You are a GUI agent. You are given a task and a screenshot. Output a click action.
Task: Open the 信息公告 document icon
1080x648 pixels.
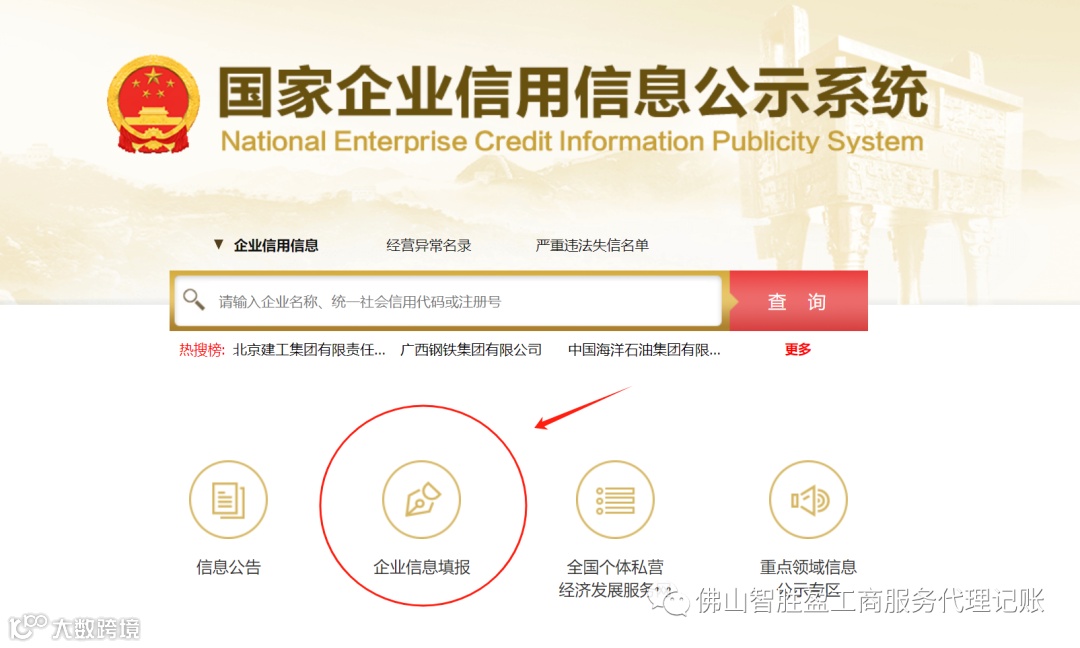(228, 499)
